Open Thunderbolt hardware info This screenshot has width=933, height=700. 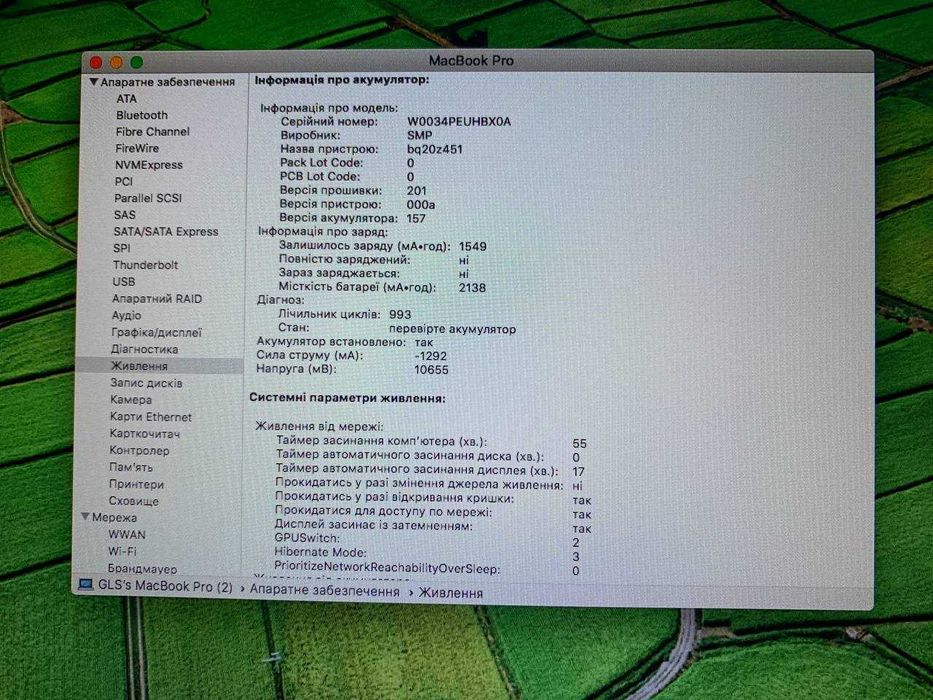pyautogui.click(x=145, y=265)
